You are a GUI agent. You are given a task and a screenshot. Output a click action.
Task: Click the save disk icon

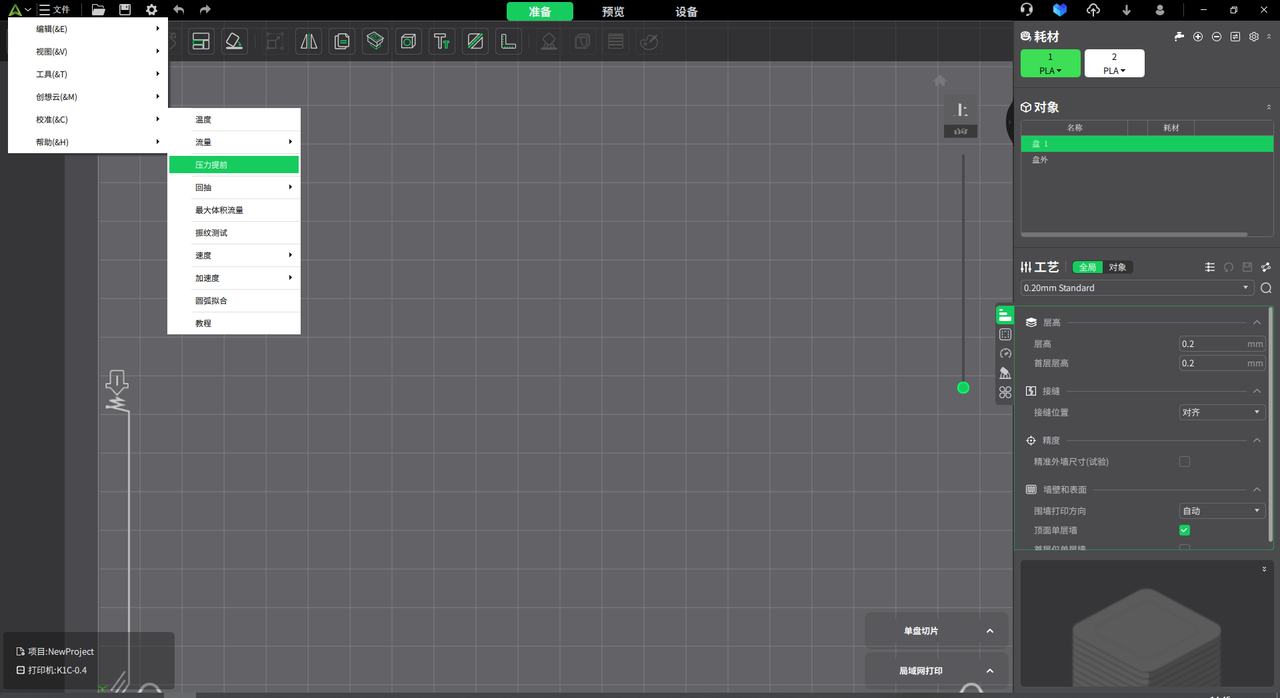[125, 10]
